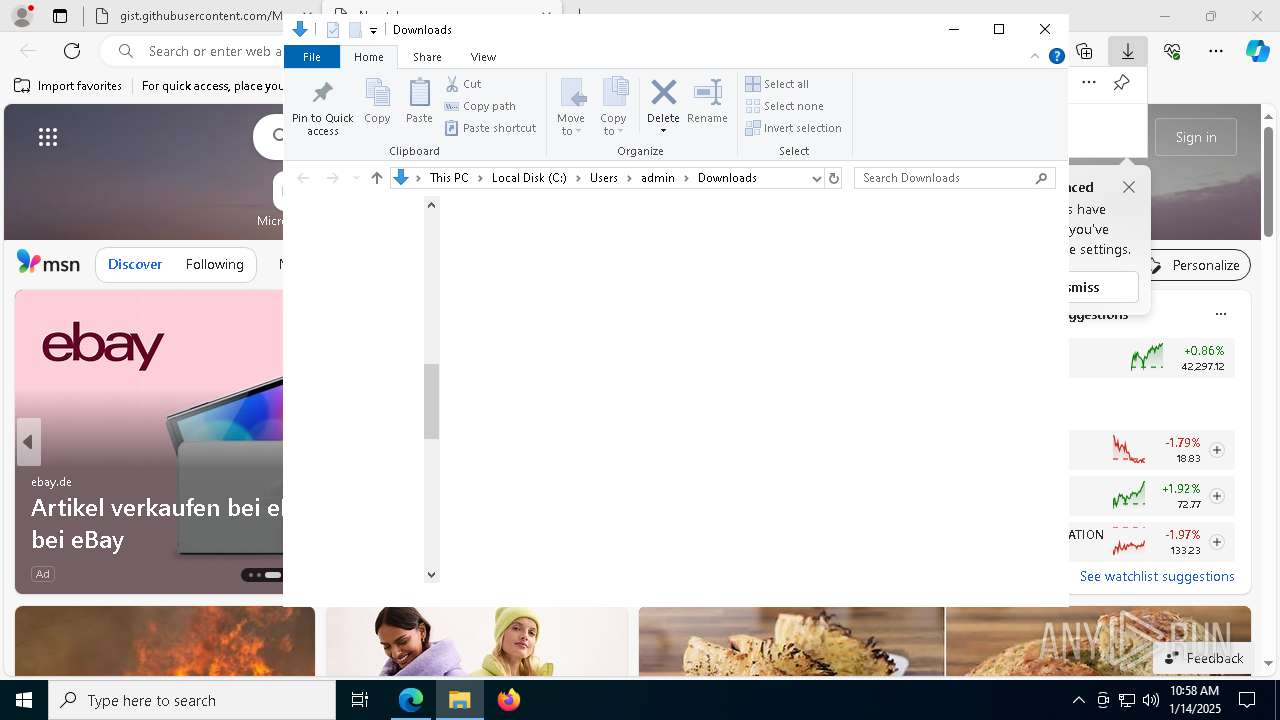Screen dimensions: 1280x720
Task: Add the -1.79% stock to watchlist
Action: click(1217, 450)
